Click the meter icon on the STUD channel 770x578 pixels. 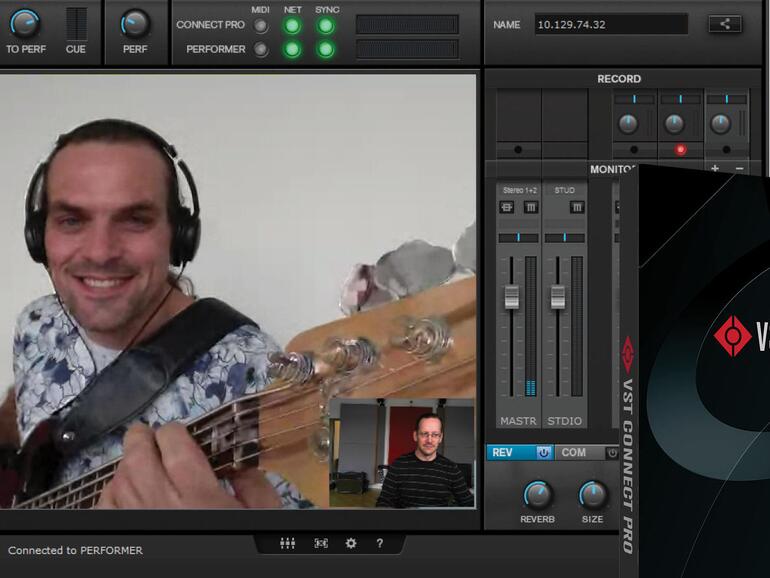[x=577, y=207]
